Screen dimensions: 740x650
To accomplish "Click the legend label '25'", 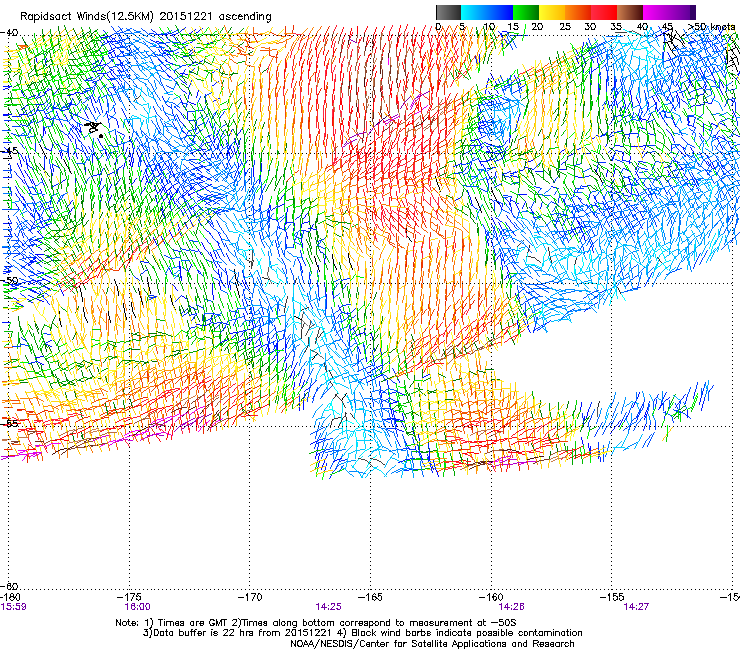I will coord(565,27).
